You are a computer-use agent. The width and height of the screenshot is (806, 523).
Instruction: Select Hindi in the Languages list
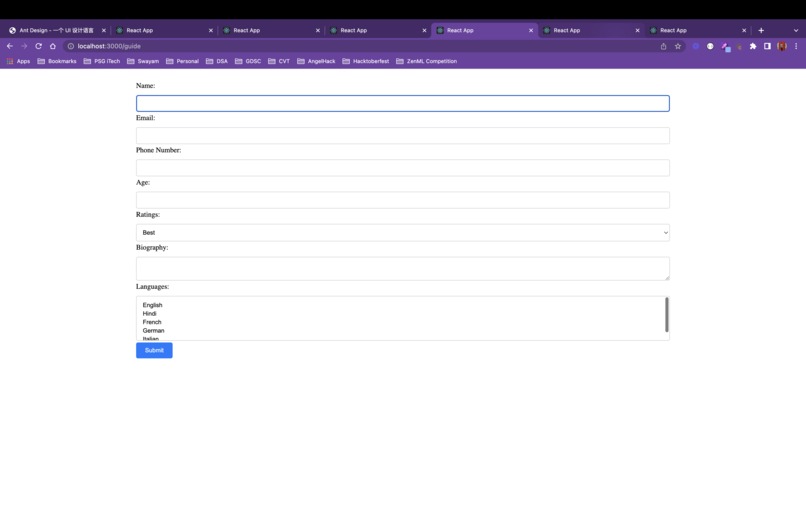(x=149, y=314)
